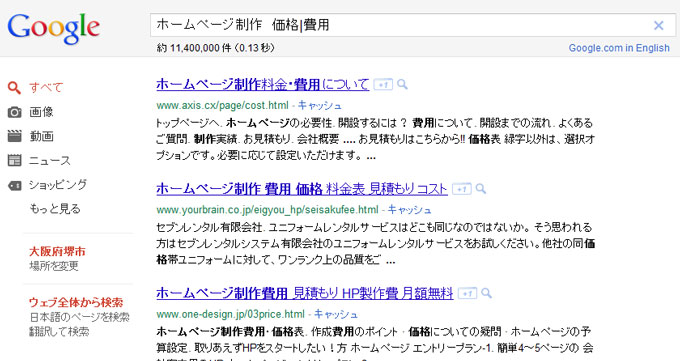This screenshot has width=680, height=361.
Task: Click +1 button on yourbrain.co.jp result
Action: click(461, 189)
